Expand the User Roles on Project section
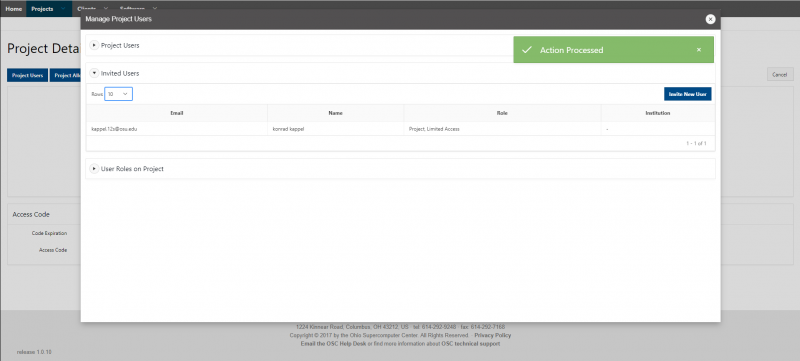Image resolution: width=800 pixels, height=361 pixels. pos(94,169)
